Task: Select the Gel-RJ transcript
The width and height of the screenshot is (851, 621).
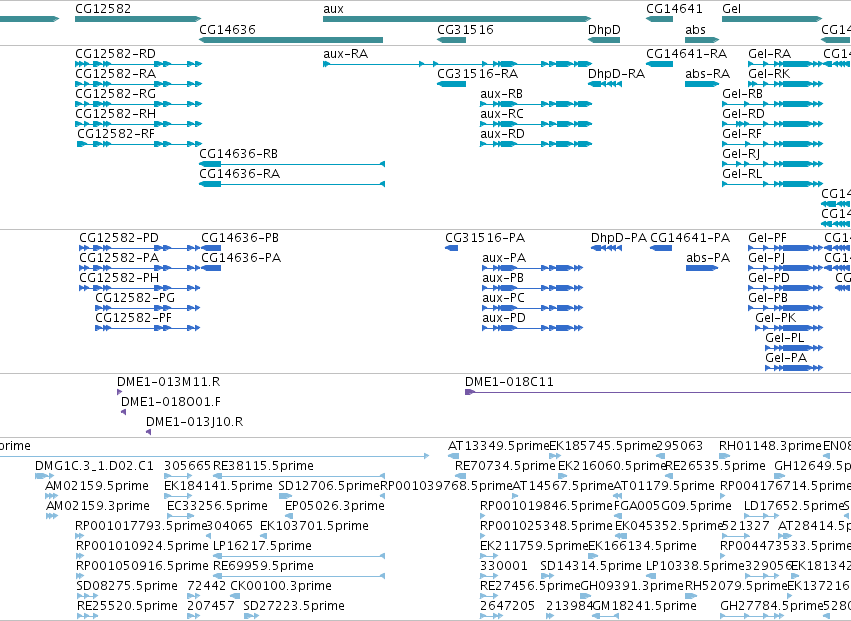Action: [x=772, y=164]
